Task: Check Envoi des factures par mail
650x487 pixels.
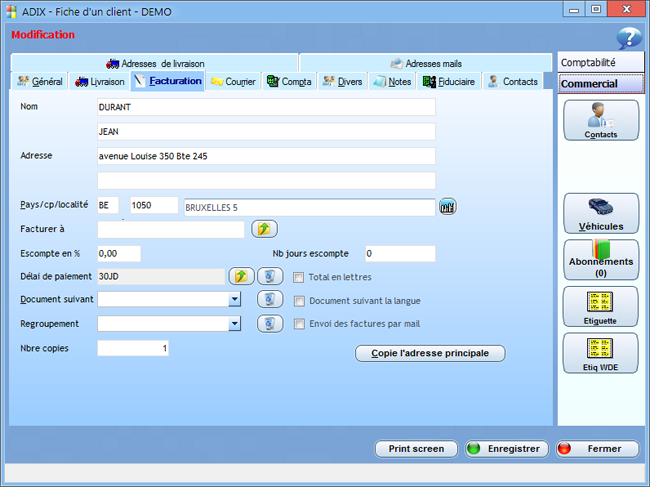Action: click(x=298, y=324)
